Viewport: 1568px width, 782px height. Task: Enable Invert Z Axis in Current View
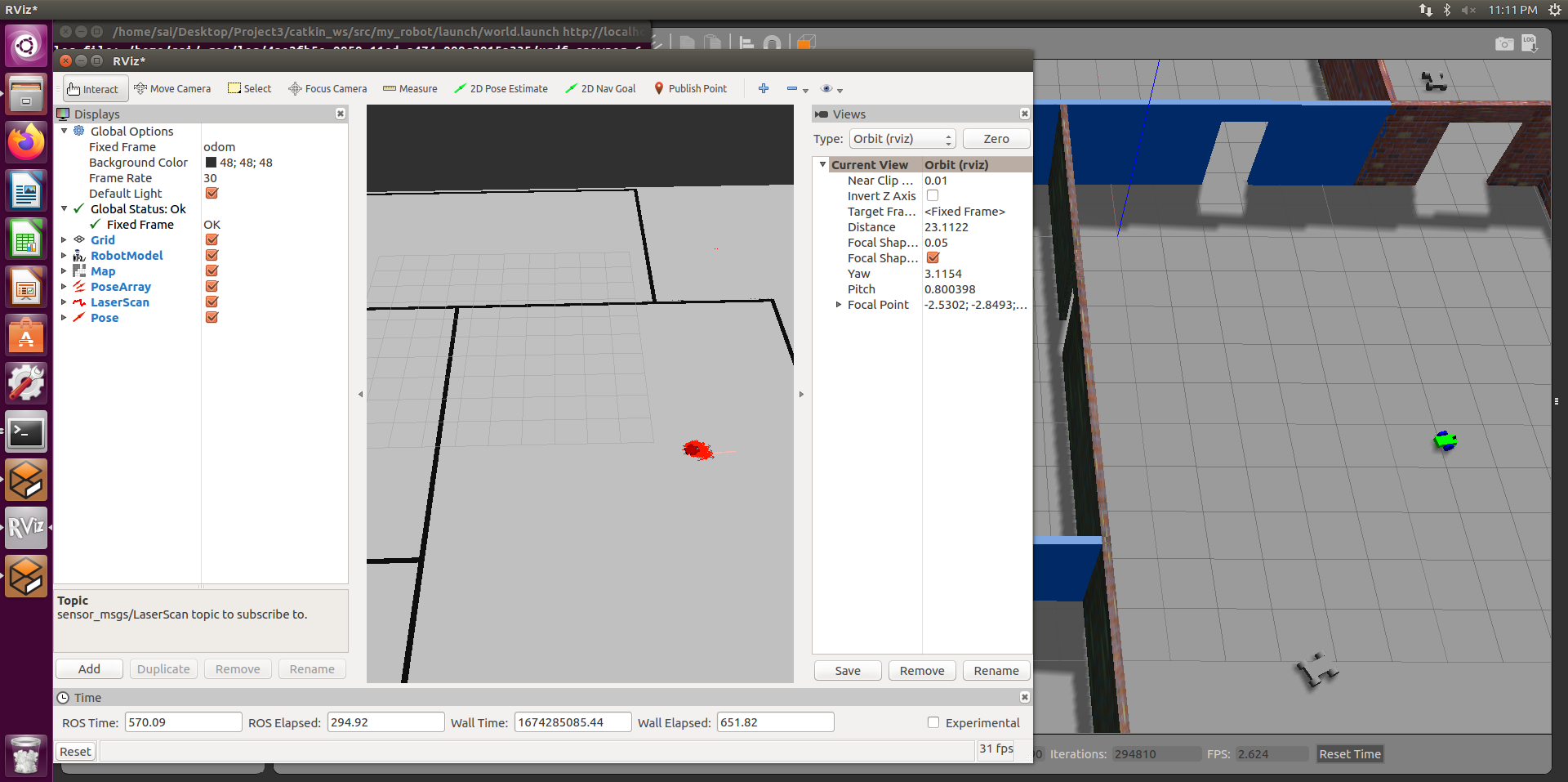click(x=933, y=195)
